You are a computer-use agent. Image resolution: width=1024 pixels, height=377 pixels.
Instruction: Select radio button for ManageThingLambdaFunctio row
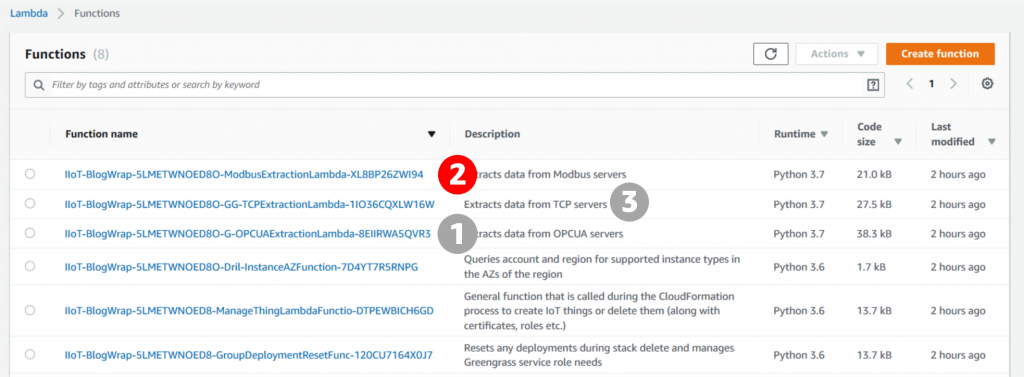30,310
